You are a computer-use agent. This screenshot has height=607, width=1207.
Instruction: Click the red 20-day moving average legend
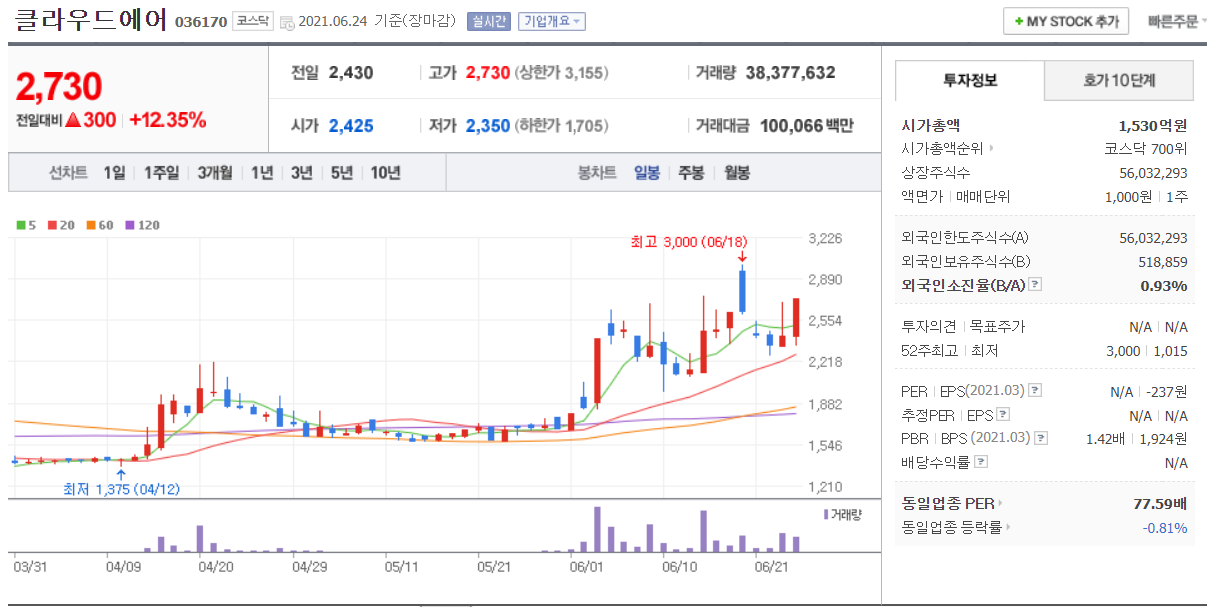[x=63, y=225]
